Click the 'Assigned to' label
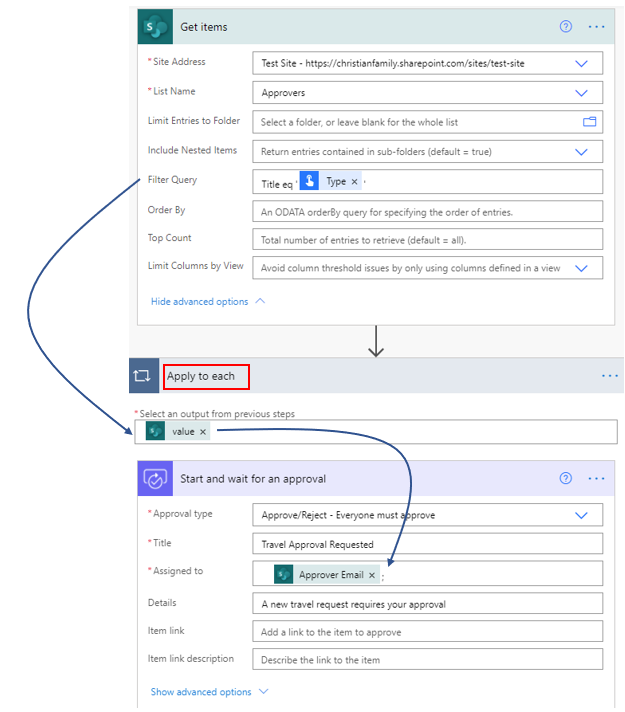The image size is (625, 712). click(178, 571)
